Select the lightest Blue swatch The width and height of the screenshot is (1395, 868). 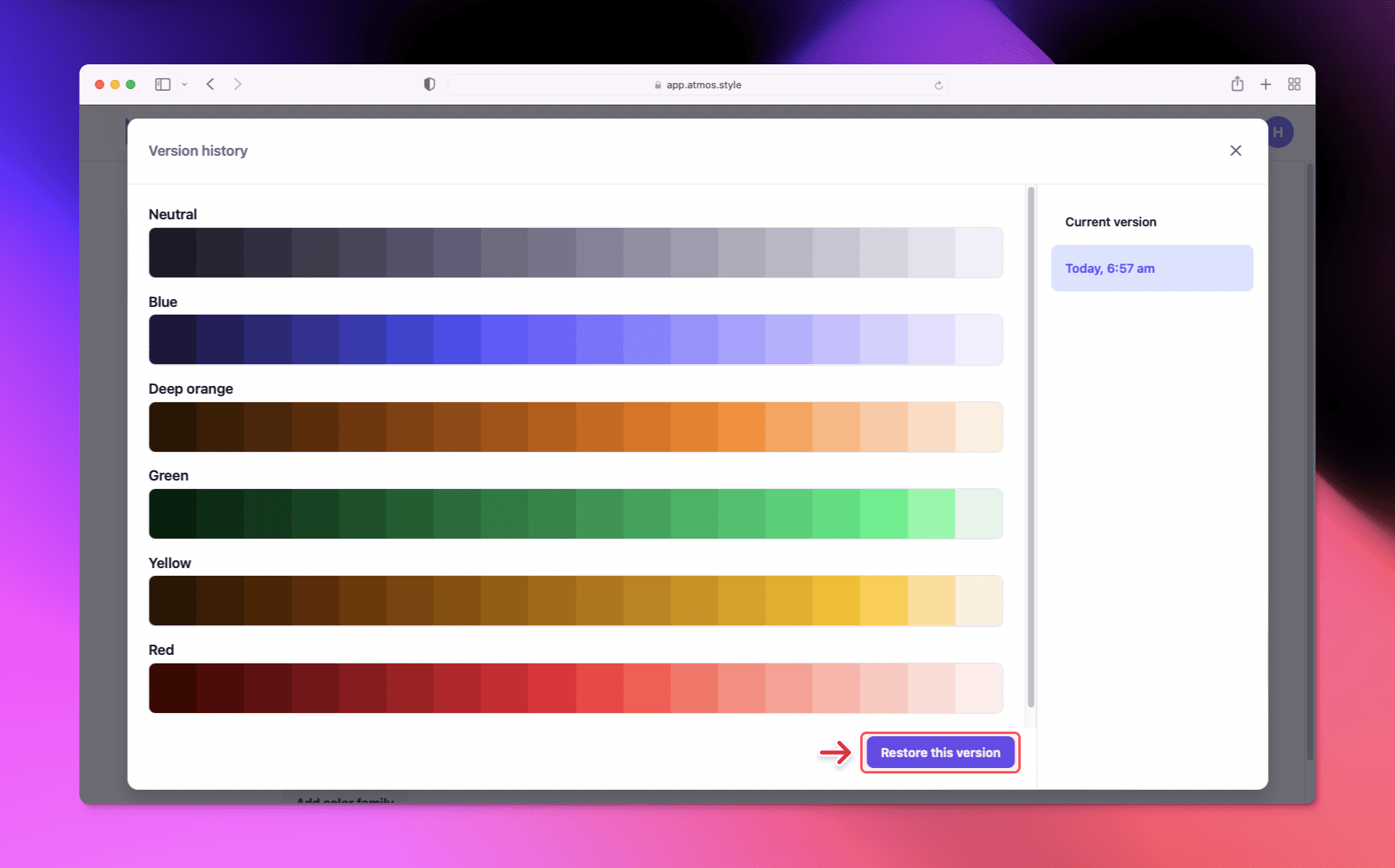978,339
